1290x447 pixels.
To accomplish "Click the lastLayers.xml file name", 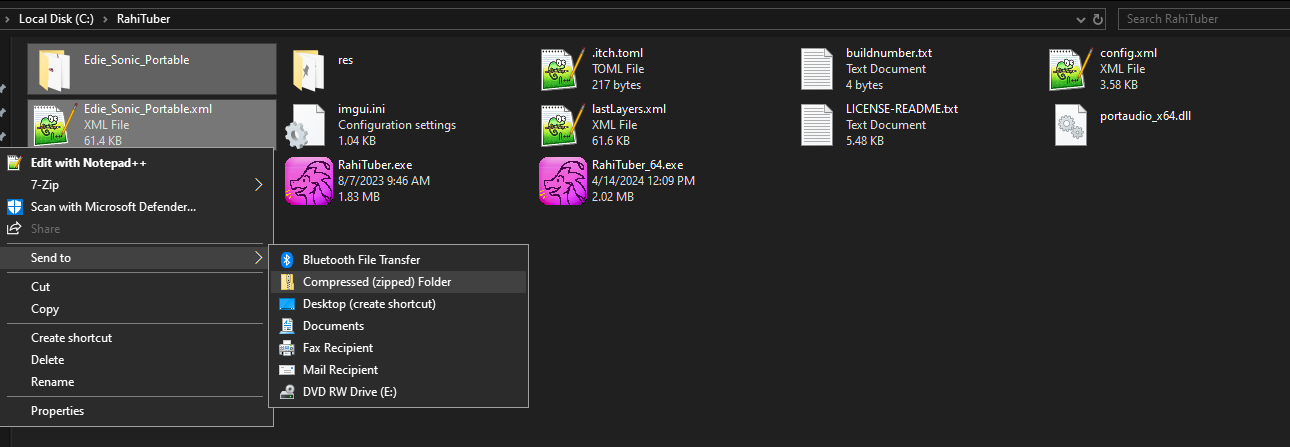I will 629,109.
